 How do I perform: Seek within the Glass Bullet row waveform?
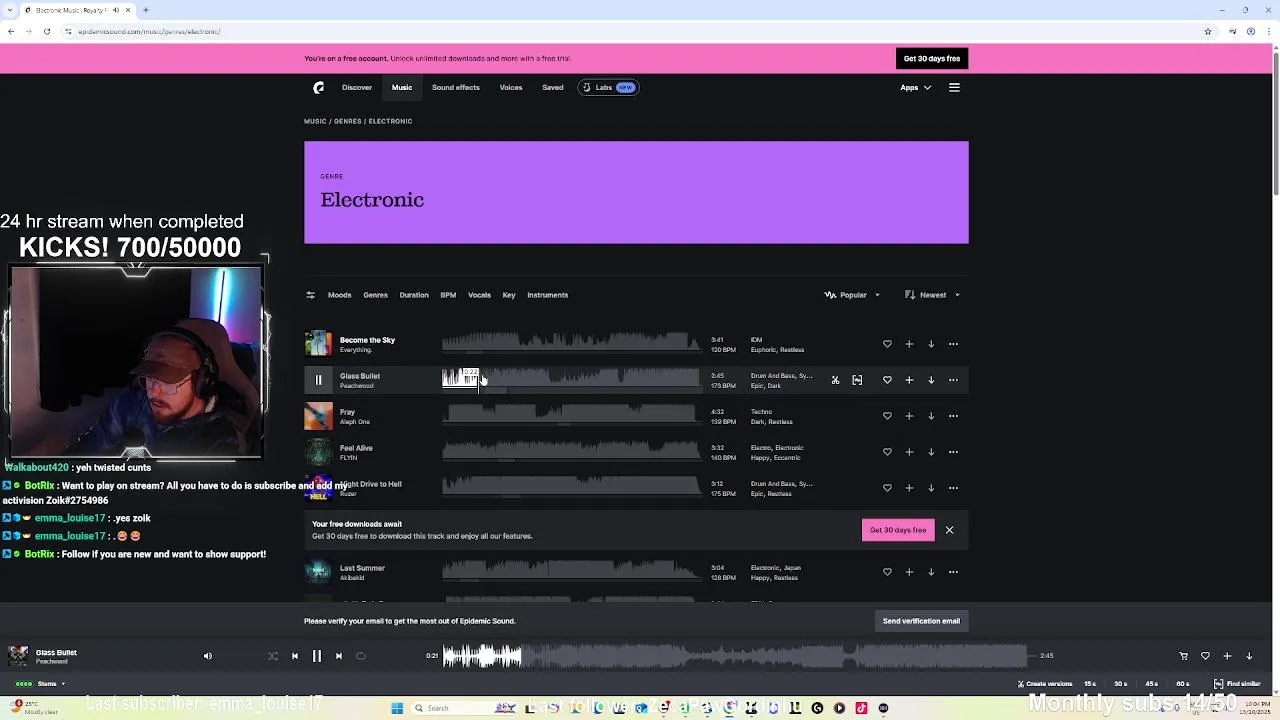coord(571,378)
